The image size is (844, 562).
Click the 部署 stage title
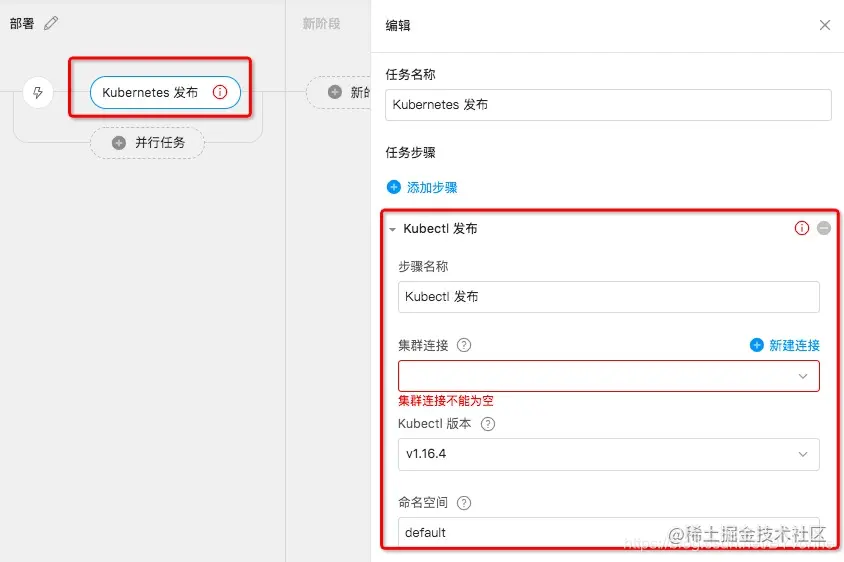[x=22, y=24]
